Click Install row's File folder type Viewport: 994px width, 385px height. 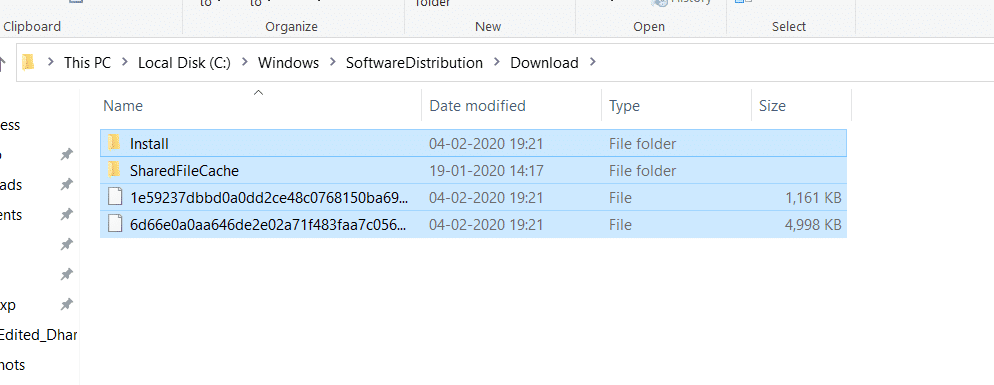642,144
